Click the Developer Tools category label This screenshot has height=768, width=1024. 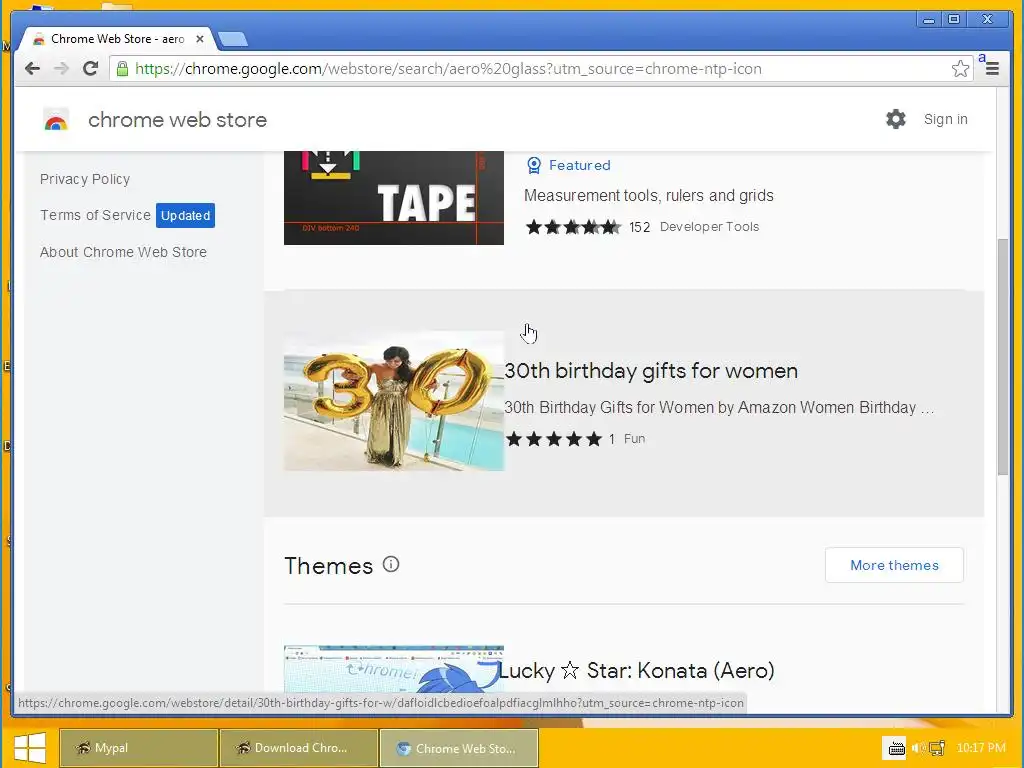coord(709,227)
